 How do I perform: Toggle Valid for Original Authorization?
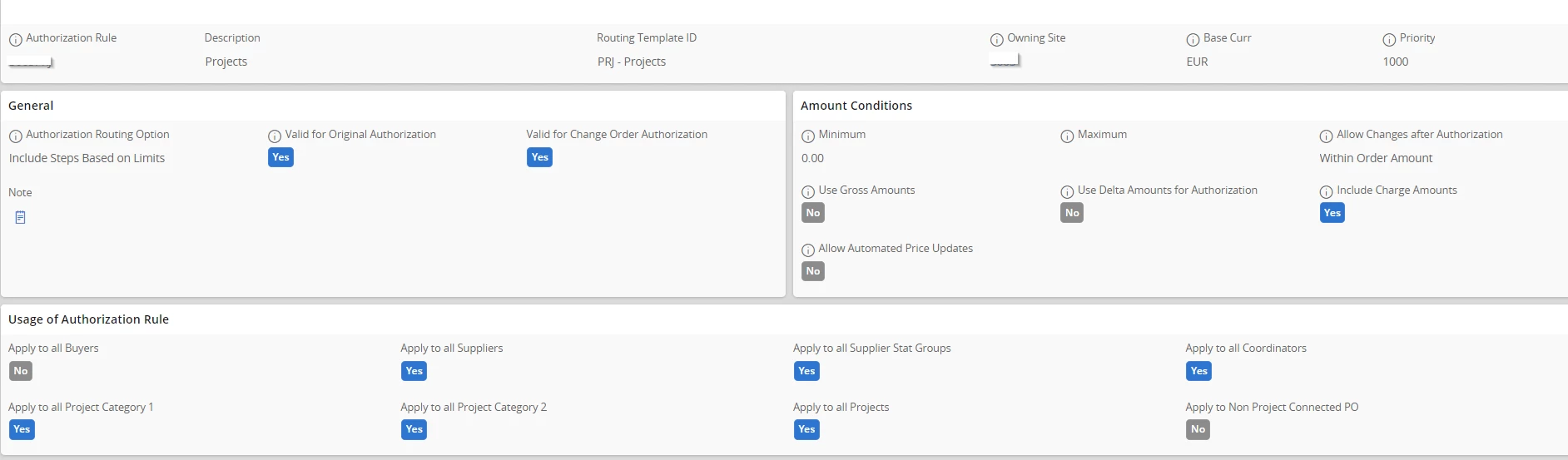tap(280, 157)
